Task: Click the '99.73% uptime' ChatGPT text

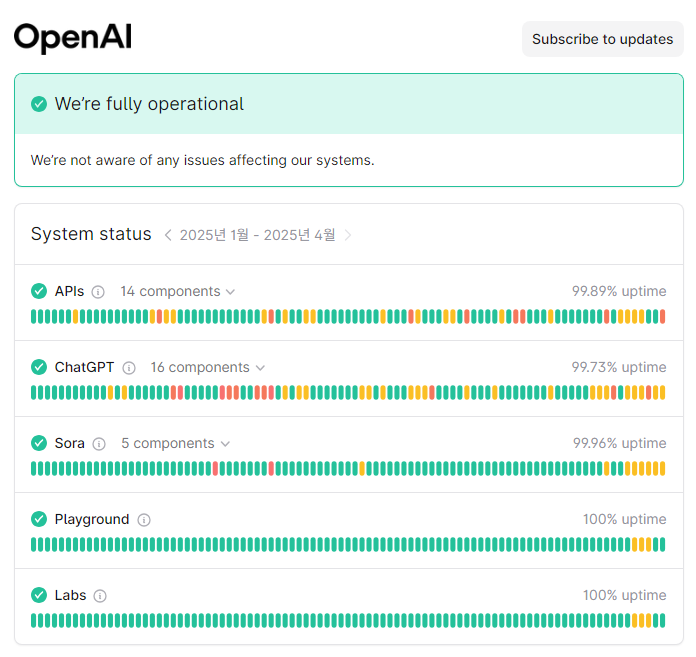Action: point(619,367)
